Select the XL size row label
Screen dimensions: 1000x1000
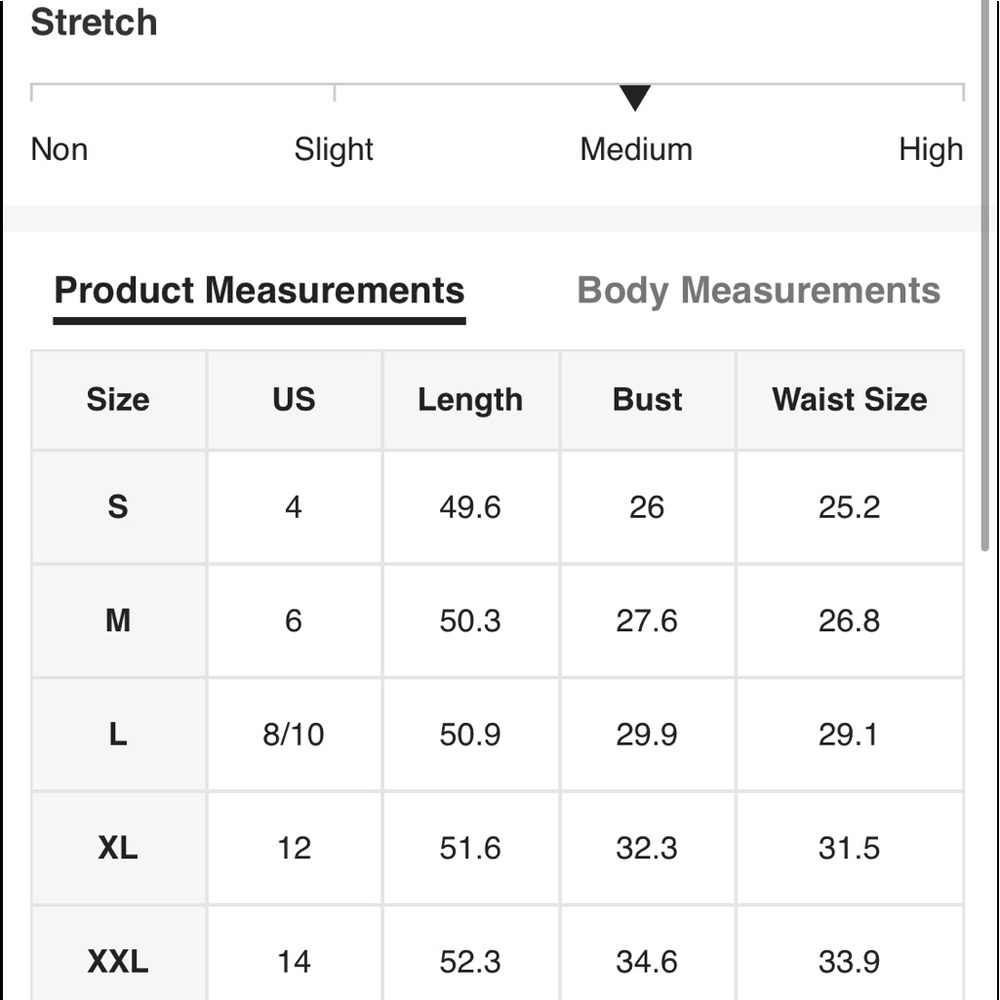tap(118, 849)
